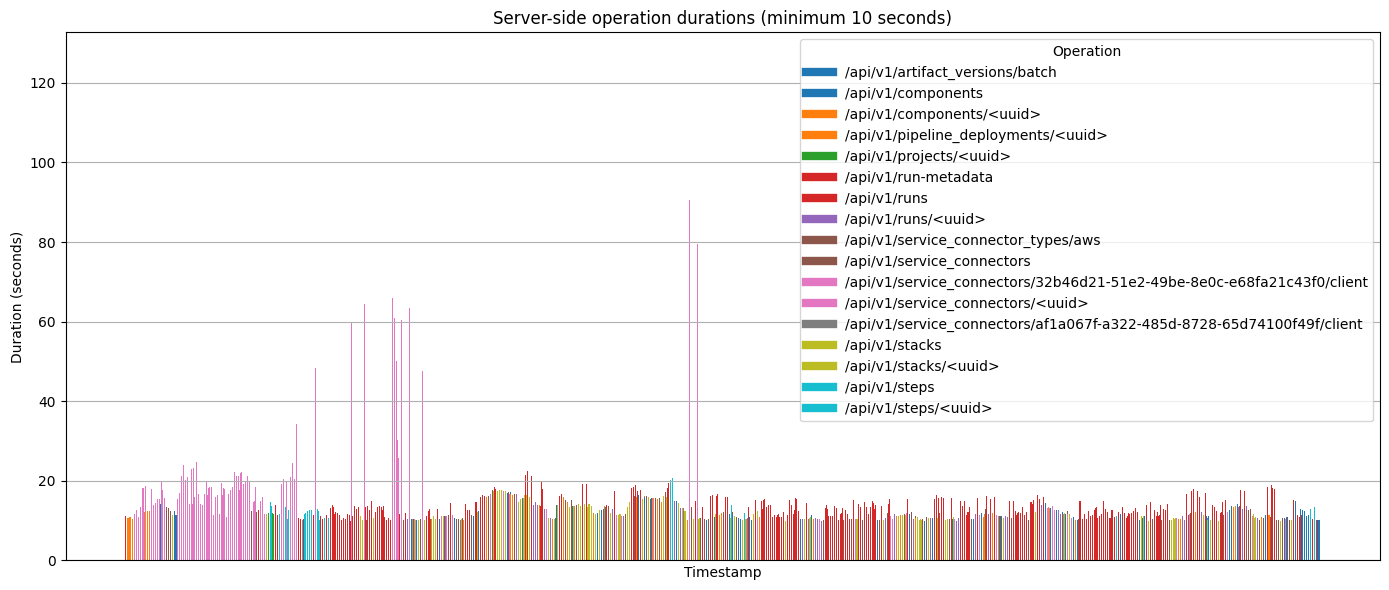Click the chart title "Server-side operation durations"
1389x590 pixels.
point(722,18)
